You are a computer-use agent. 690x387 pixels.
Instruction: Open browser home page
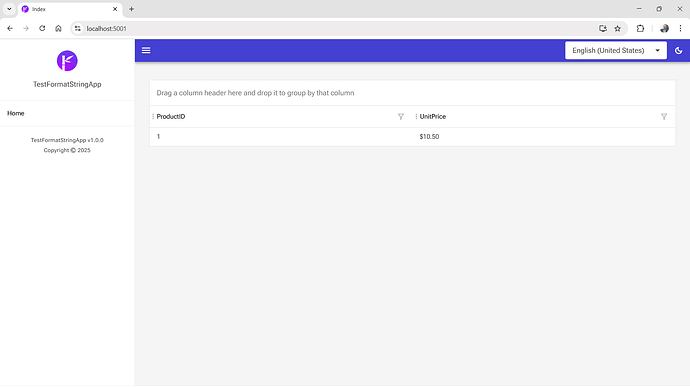(x=58, y=28)
